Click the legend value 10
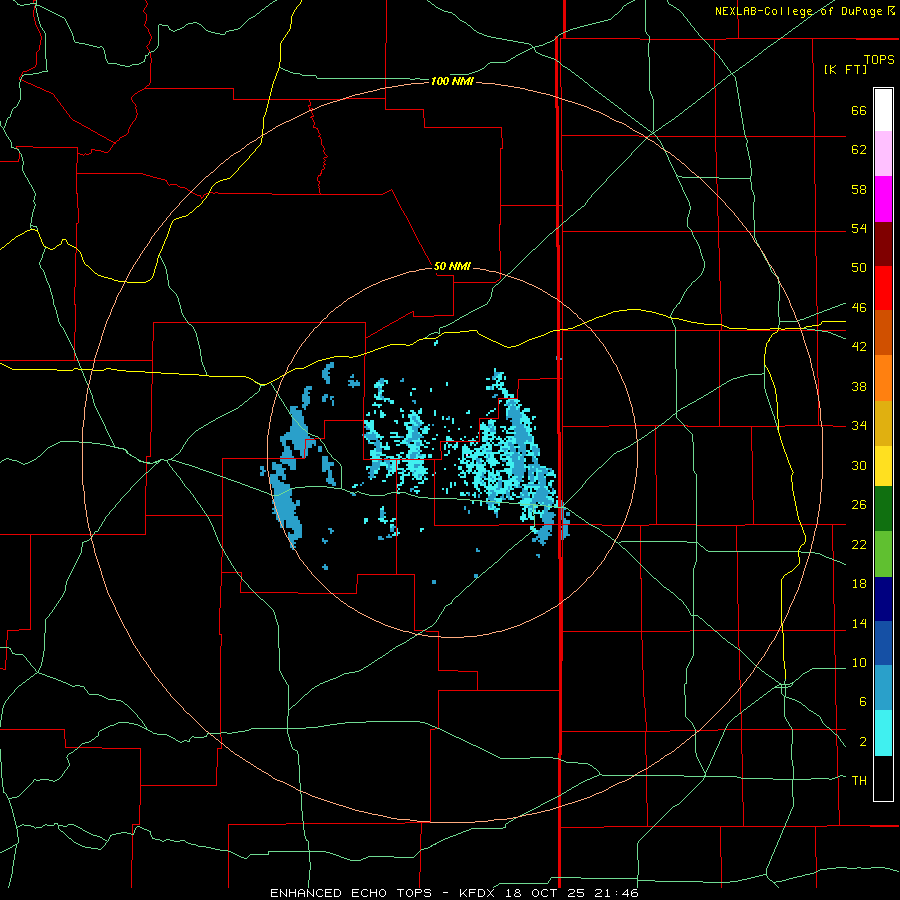 point(859,662)
